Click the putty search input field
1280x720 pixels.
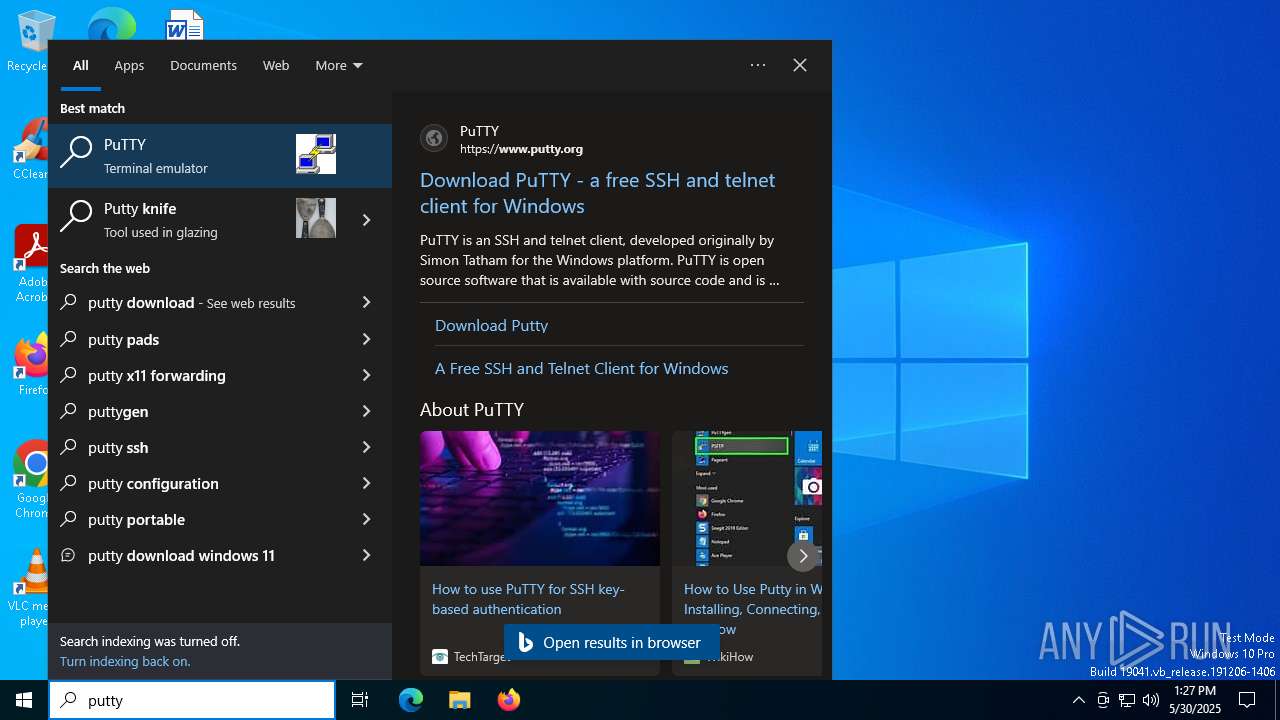pyautogui.click(x=192, y=700)
